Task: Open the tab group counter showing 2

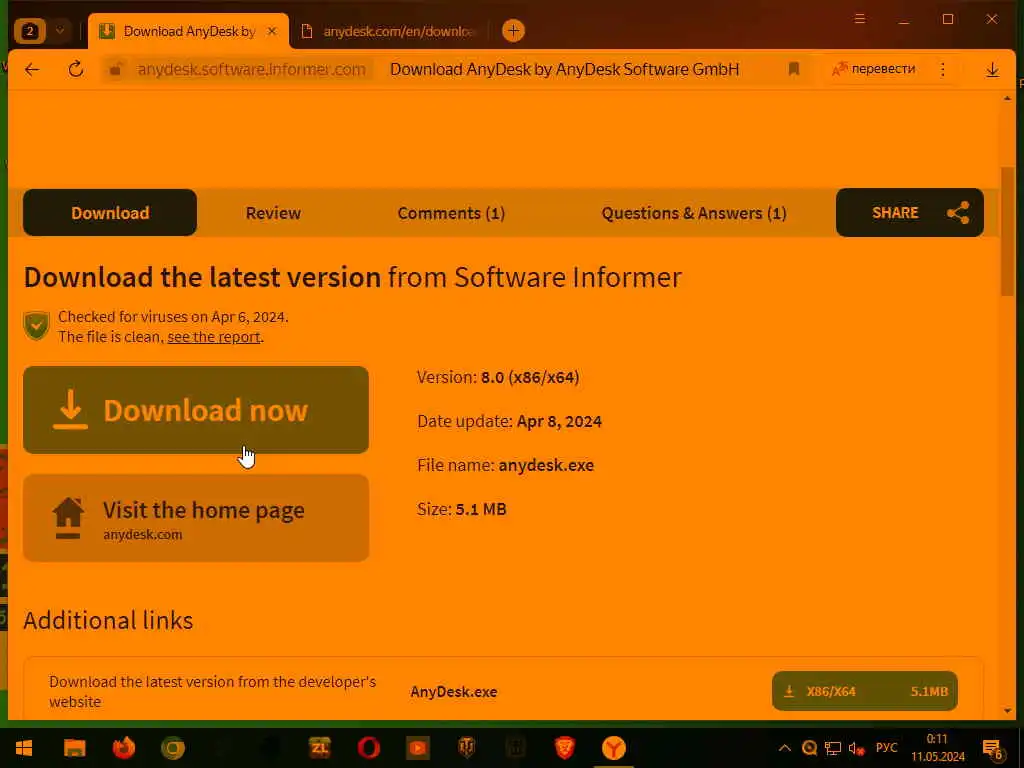Action: pyautogui.click(x=29, y=31)
